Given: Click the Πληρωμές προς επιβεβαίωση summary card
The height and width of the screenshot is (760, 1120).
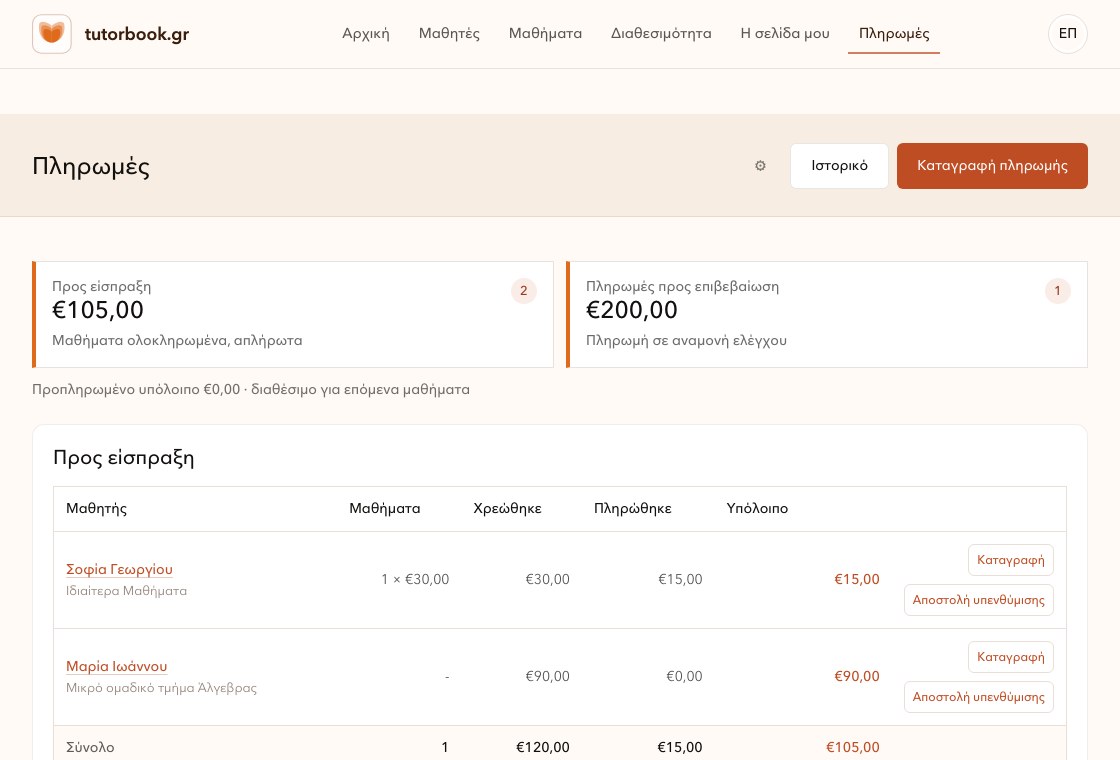Looking at the screenshot, I should 826,314.
